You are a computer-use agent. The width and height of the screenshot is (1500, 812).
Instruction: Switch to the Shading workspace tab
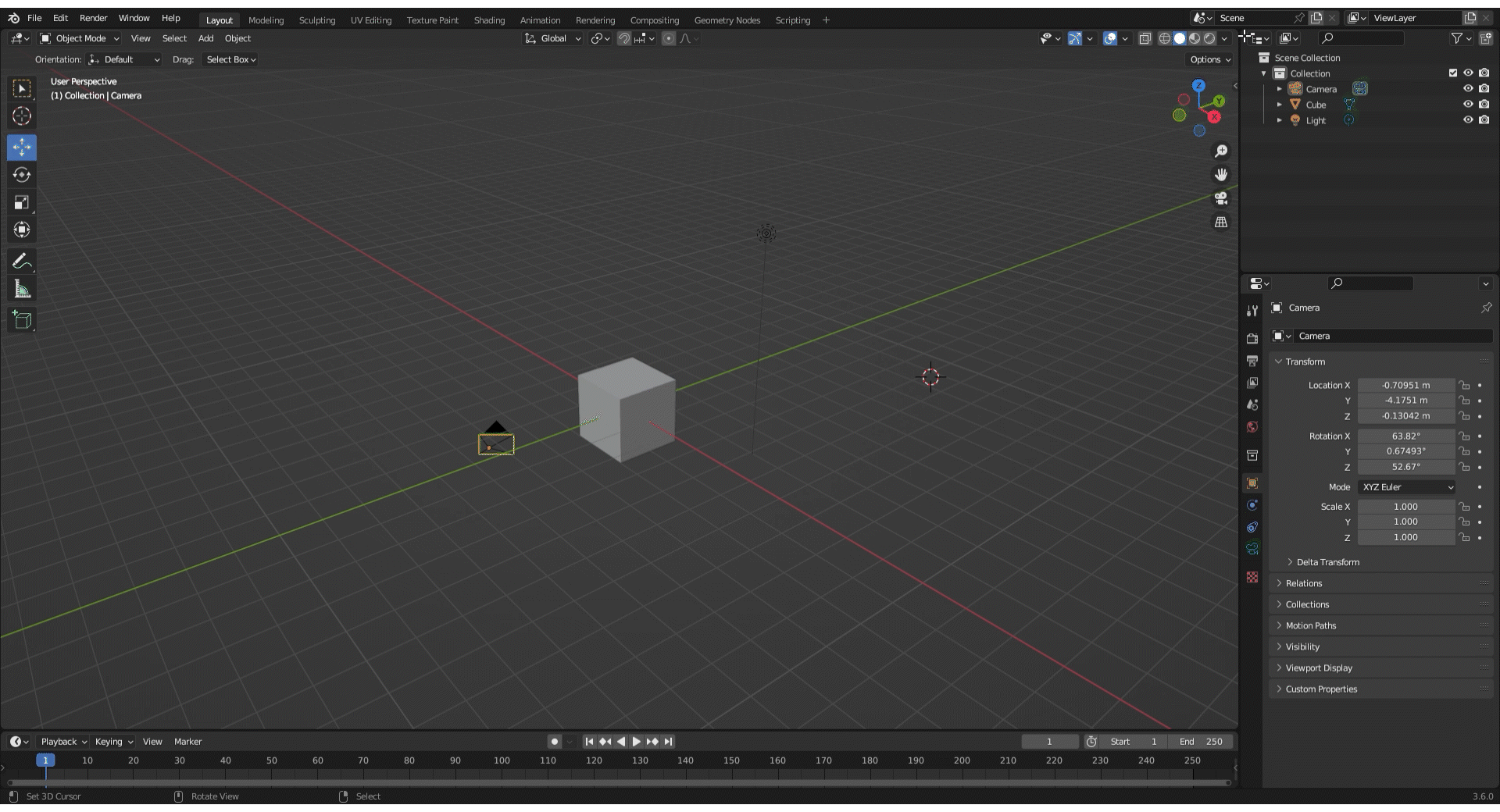pyautogui.click(x=489, y=20)
